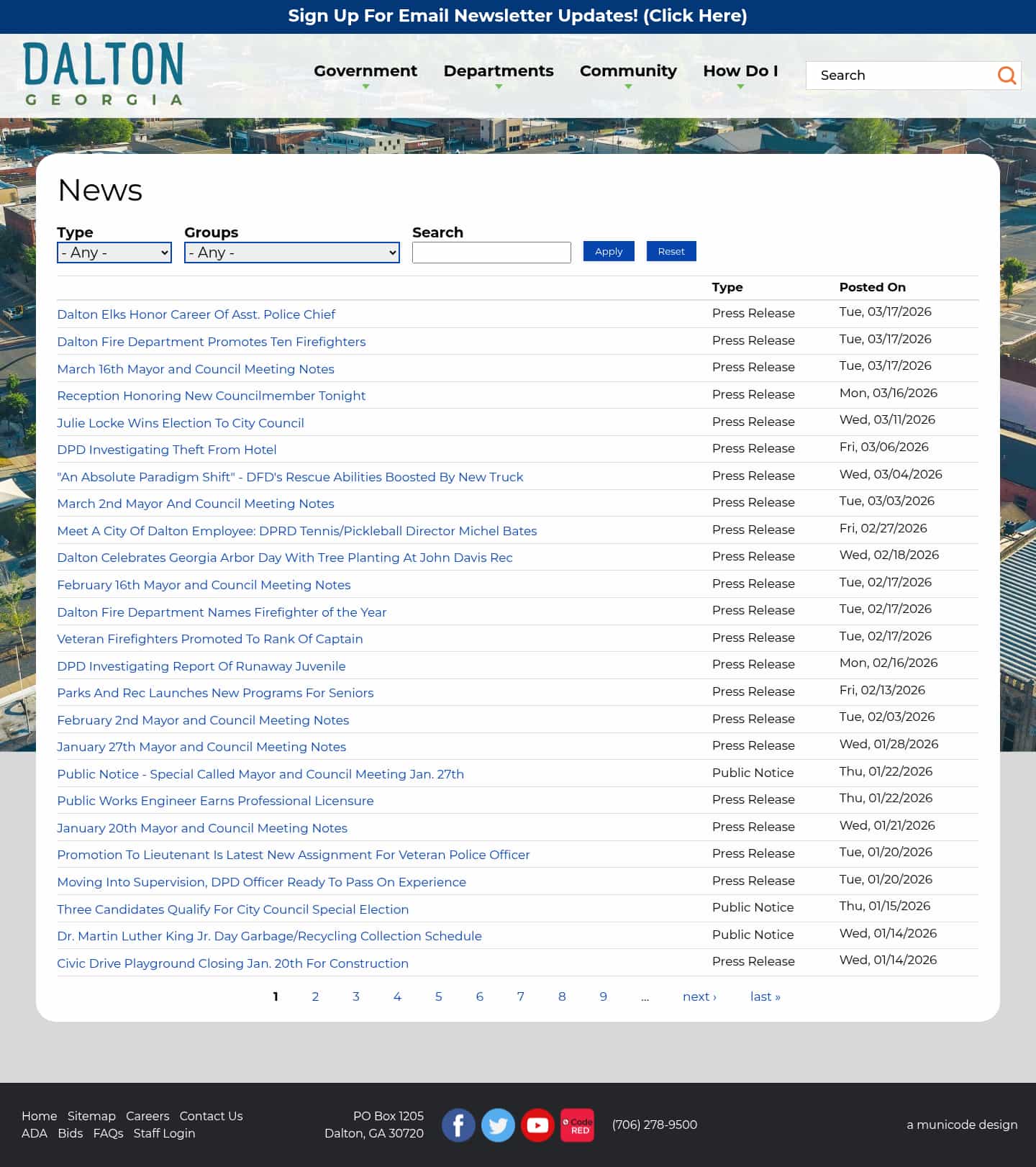Click the Type column header
Screen dimensions: 1036x1167
727,287
